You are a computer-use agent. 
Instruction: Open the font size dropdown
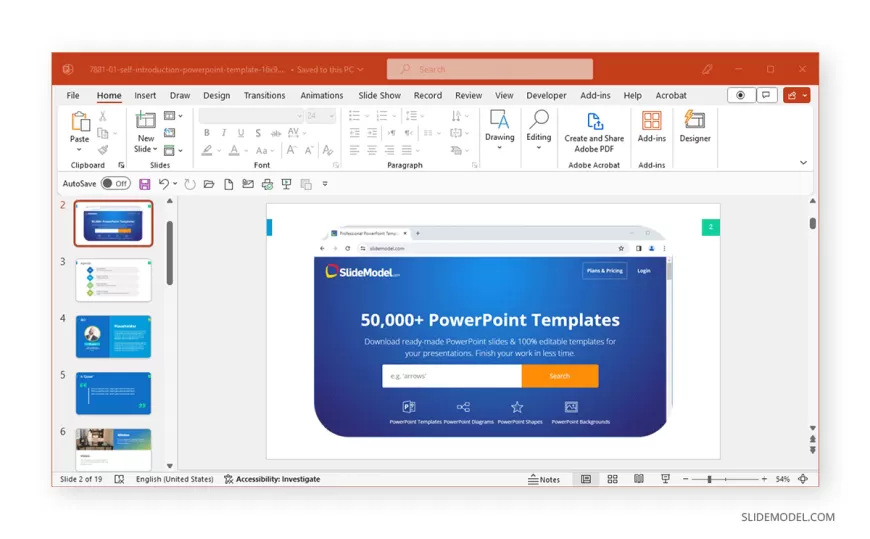click(x=332, y=116)
